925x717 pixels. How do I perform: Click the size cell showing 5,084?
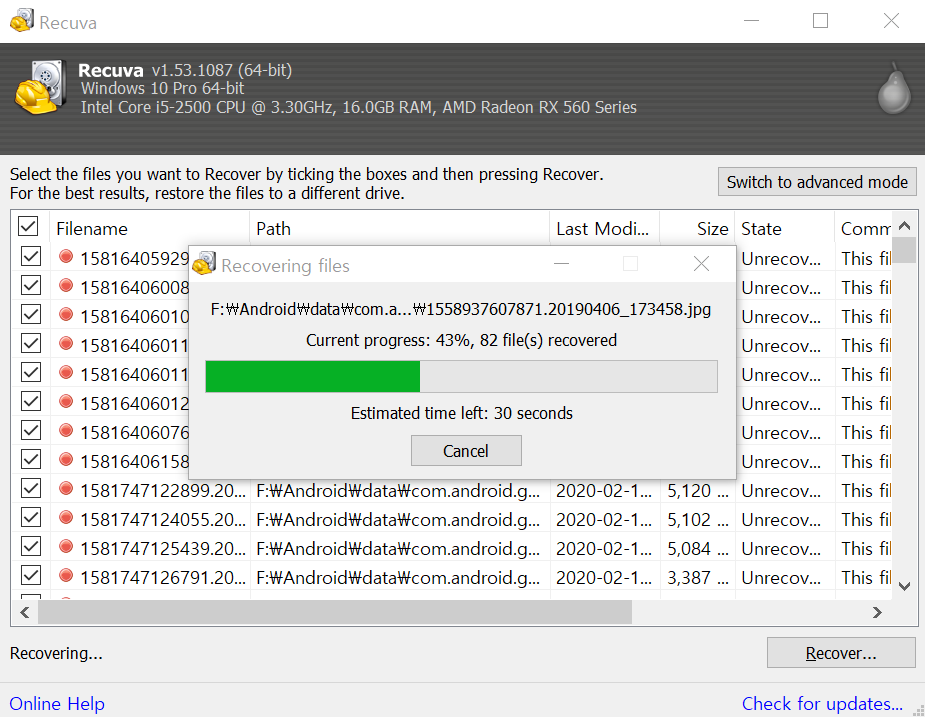[698, 548]
